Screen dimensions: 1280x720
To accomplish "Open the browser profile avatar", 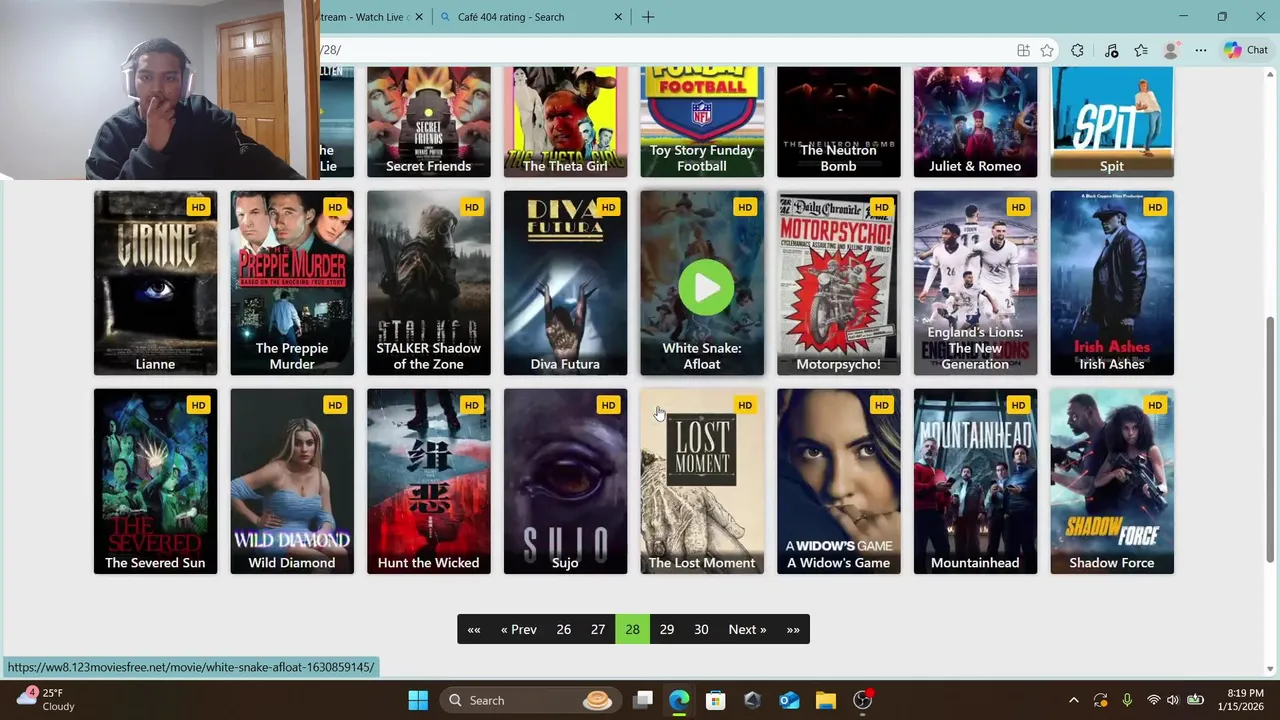I will [x=1171, y=50].
